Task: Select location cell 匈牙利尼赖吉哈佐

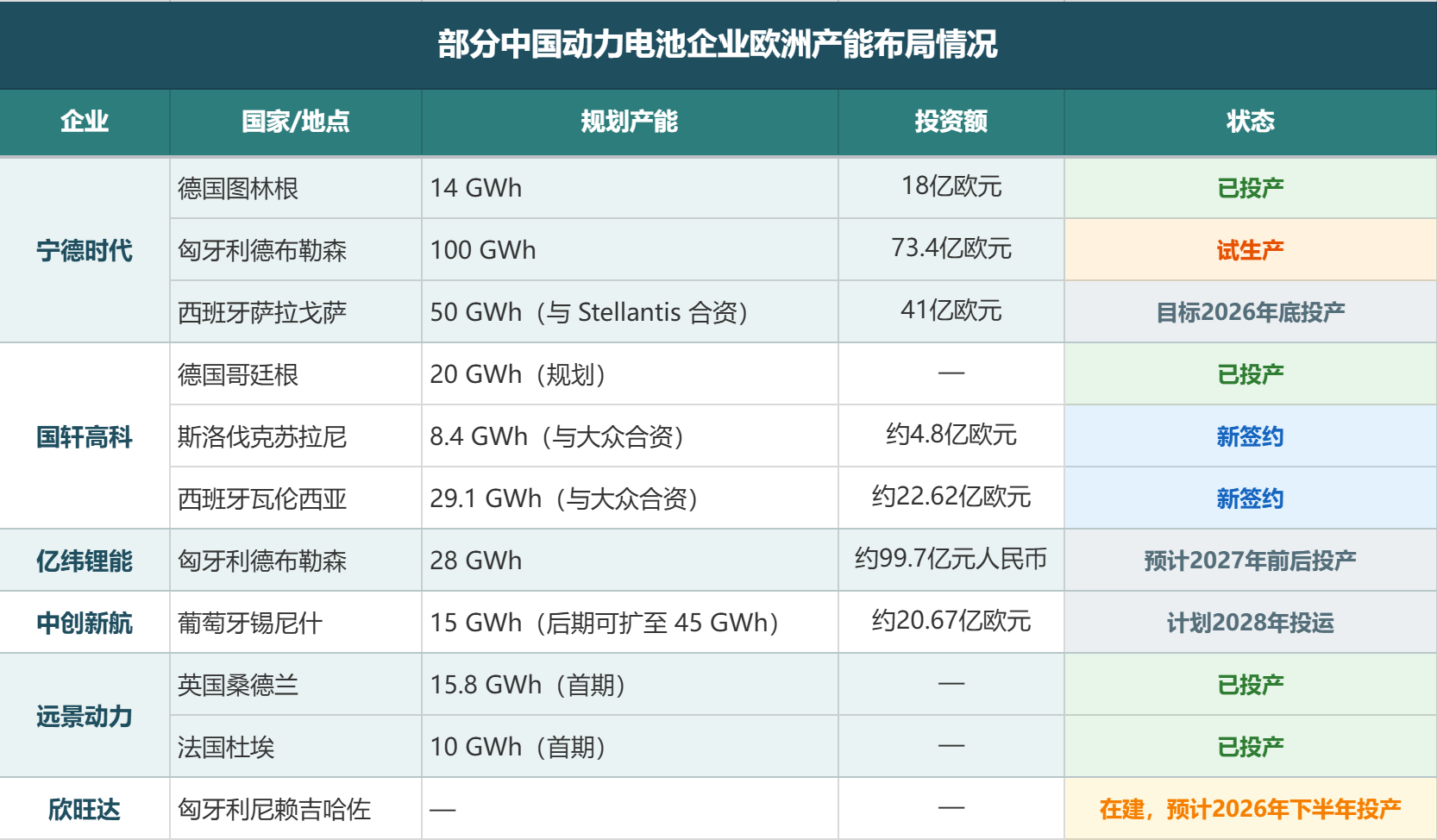Action: point(296,809)
